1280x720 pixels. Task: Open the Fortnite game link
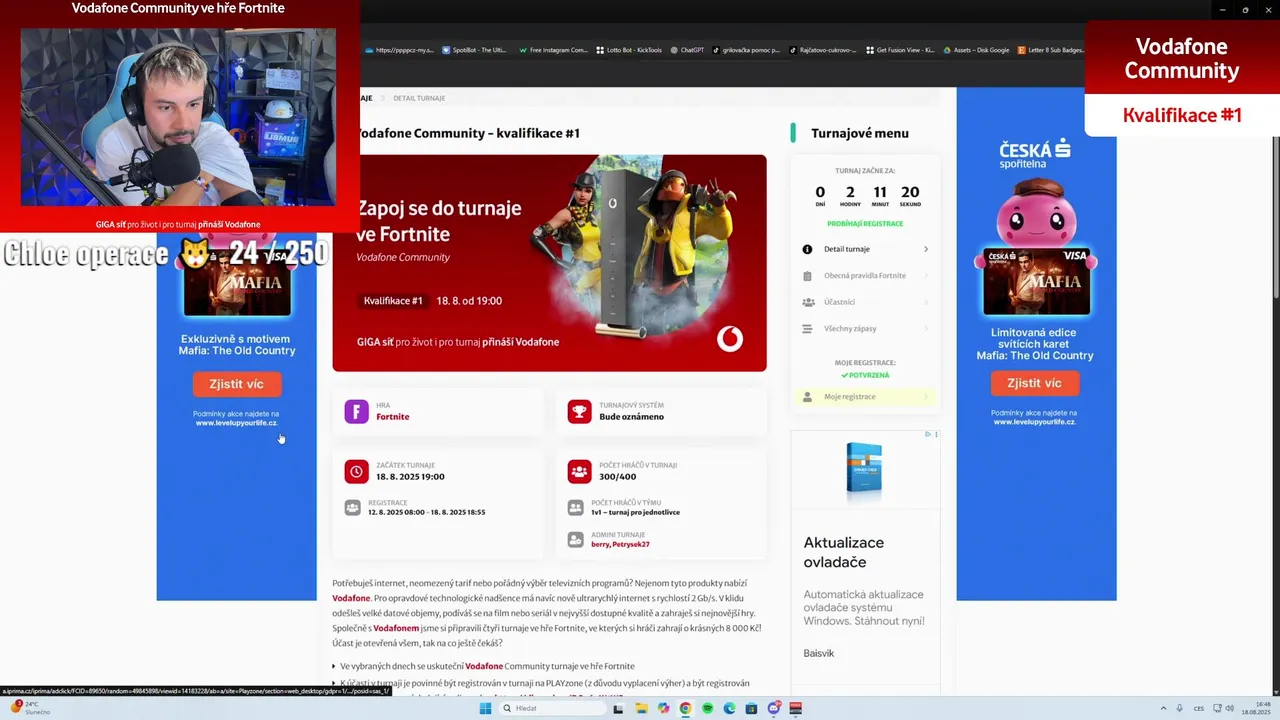coord(392,417)
